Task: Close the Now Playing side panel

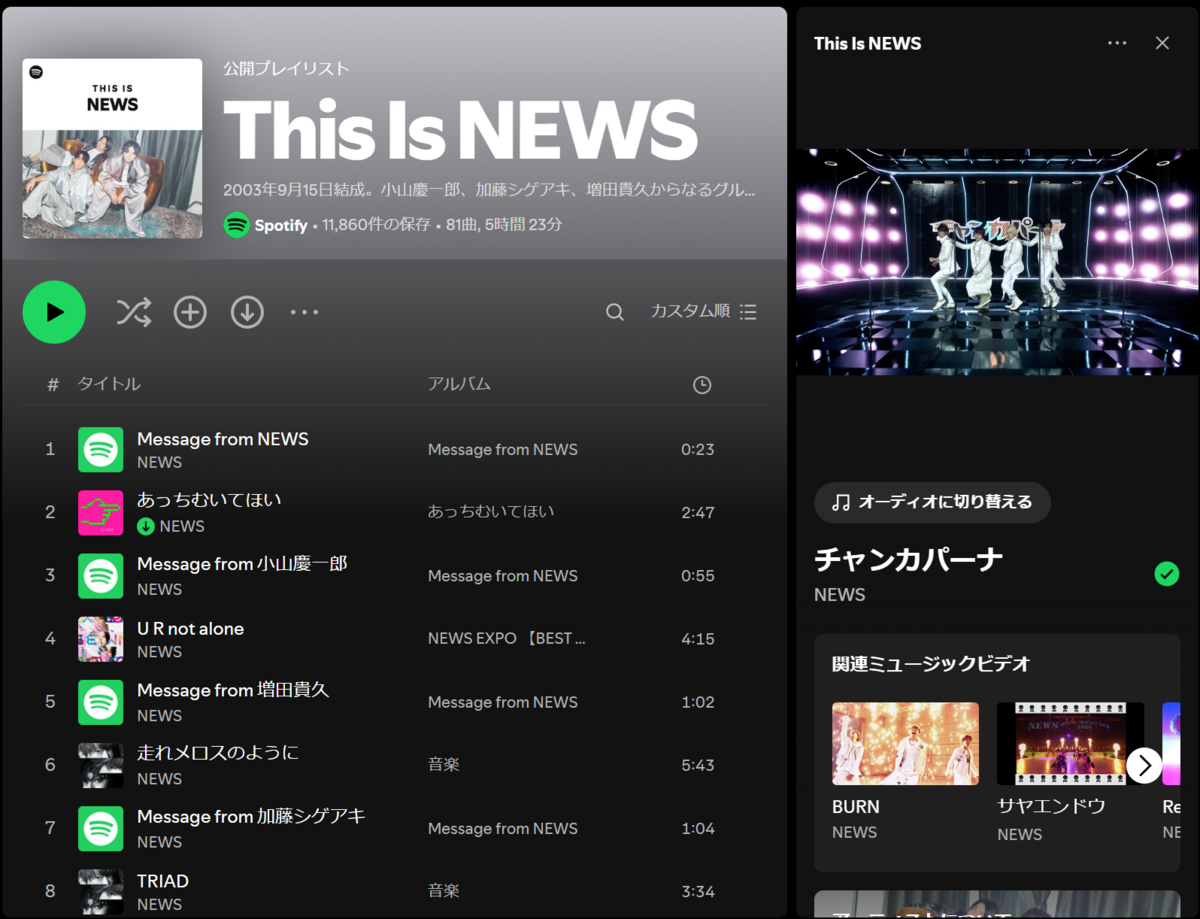Action: click(x=1162, y=43)
